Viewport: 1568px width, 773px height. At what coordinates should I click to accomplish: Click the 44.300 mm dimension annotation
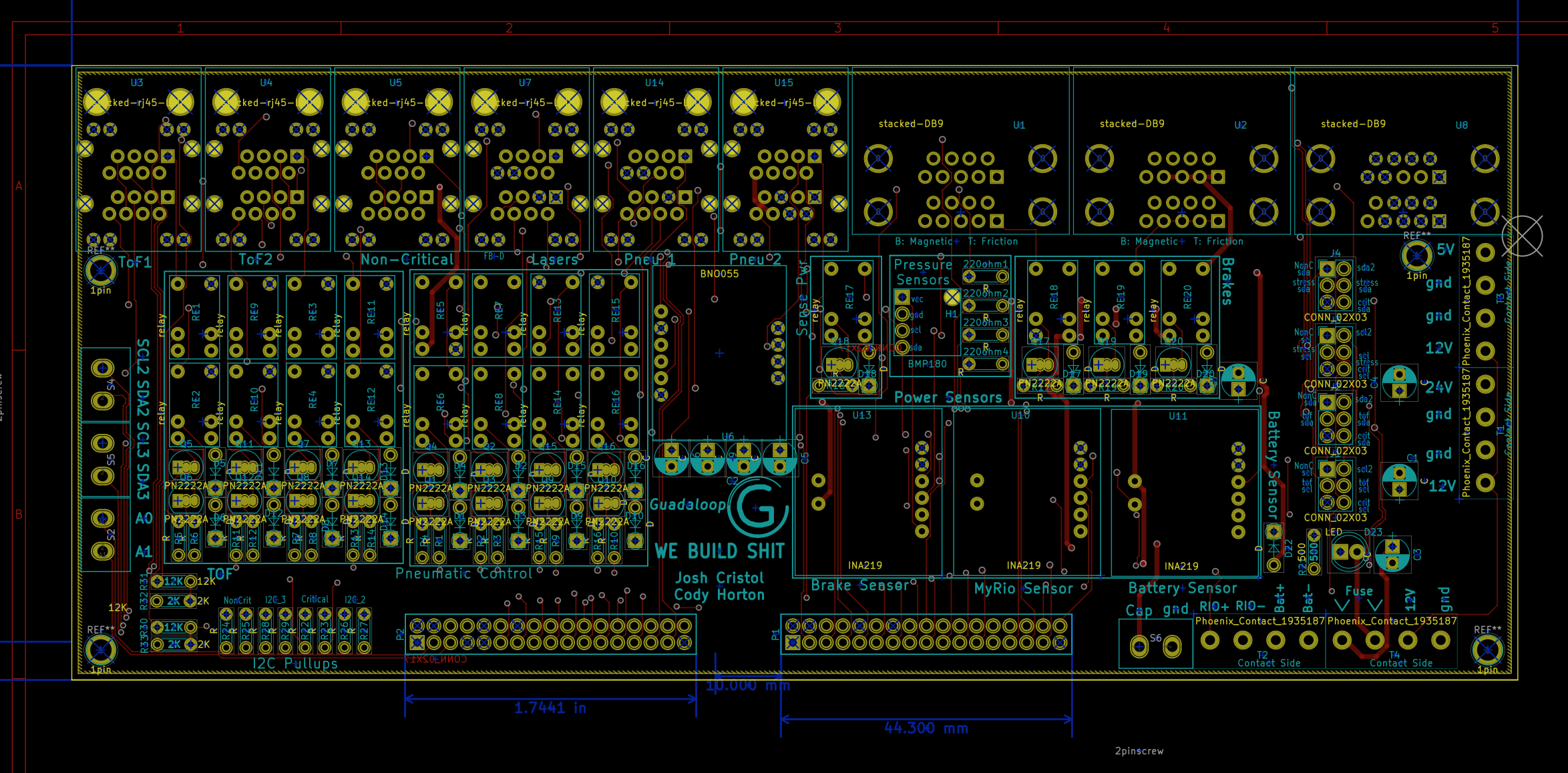click(926, 728)
